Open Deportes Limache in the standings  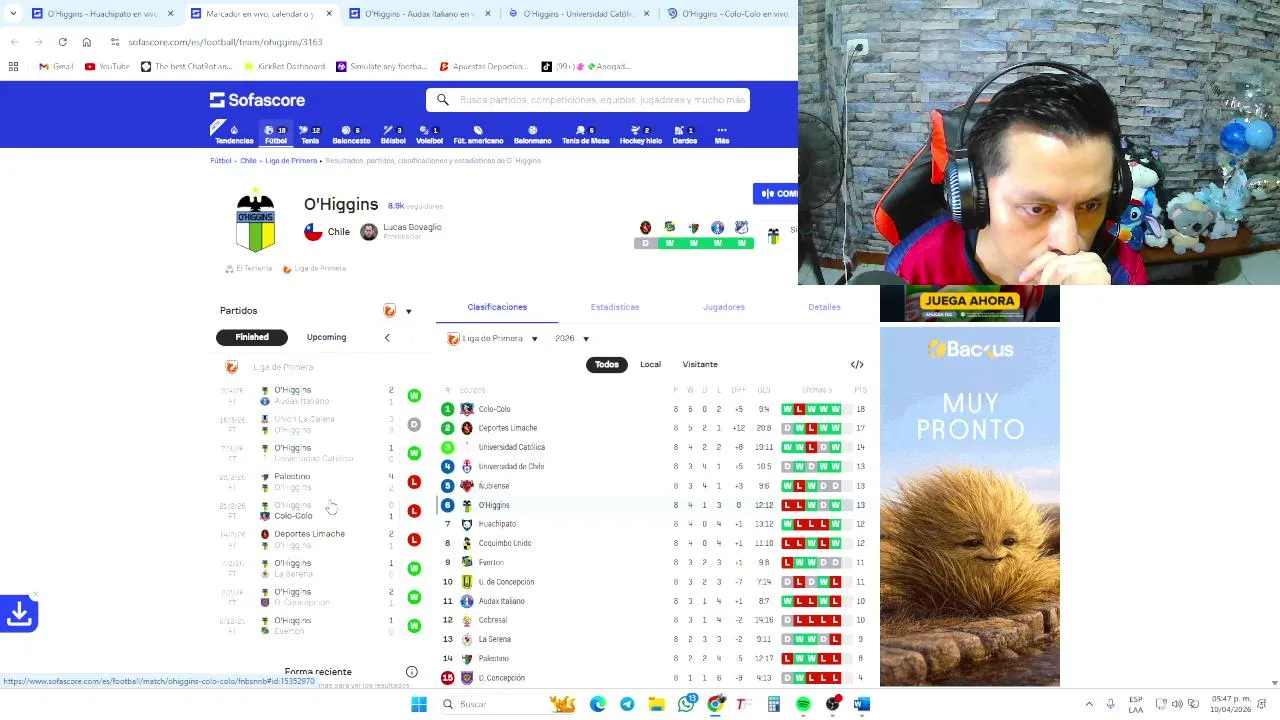[x=655, y=428]
